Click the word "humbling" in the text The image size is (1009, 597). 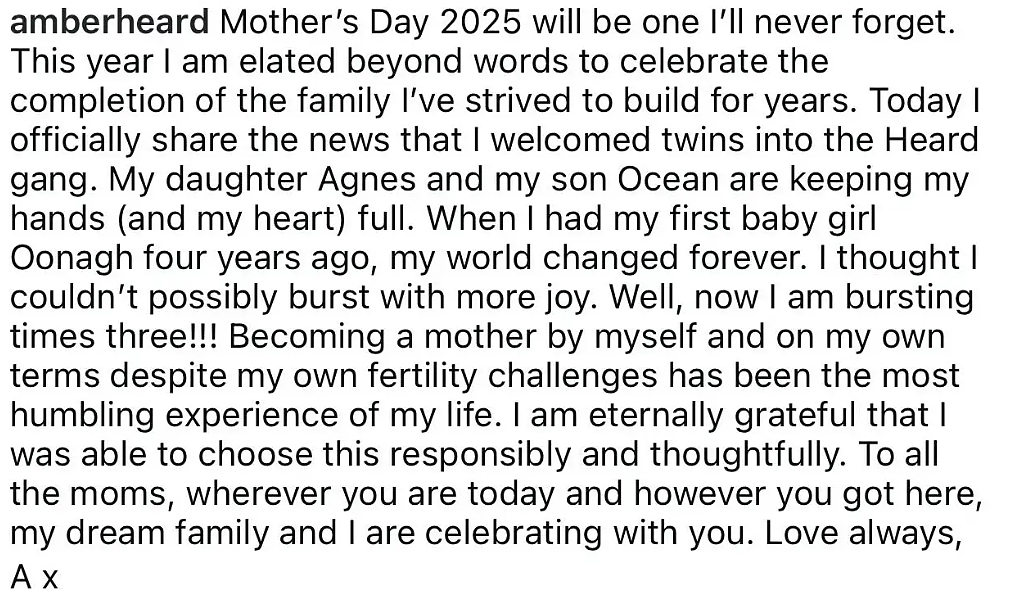click(x=82, y=416)
